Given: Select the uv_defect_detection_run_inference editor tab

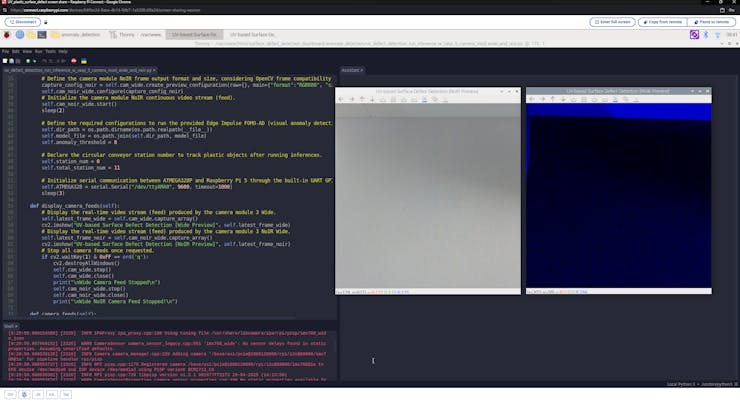Looking at the screenshot, I should 79,70.
